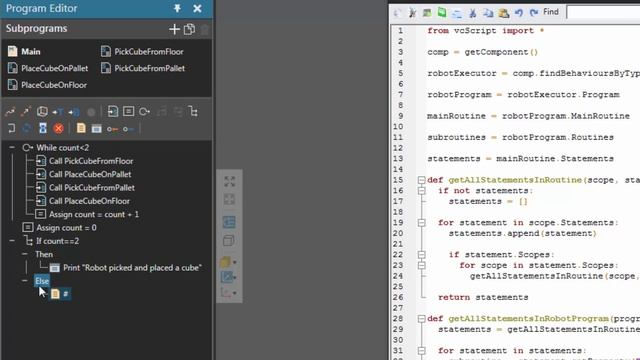Select Assign count = count + 1

[x=87, y=214]
